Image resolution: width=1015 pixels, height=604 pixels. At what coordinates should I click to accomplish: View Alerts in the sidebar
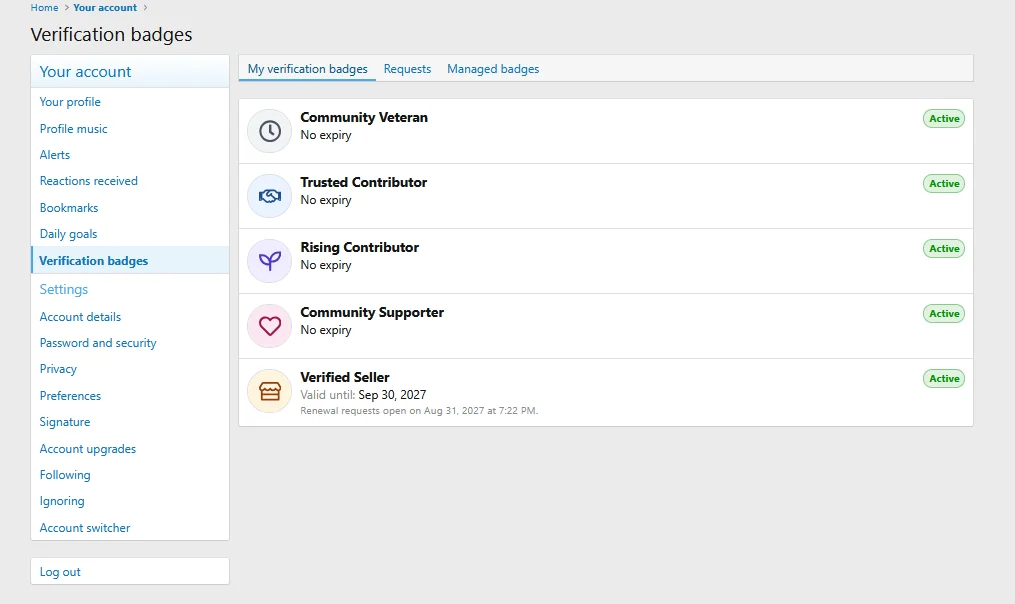tap(54, 155)
